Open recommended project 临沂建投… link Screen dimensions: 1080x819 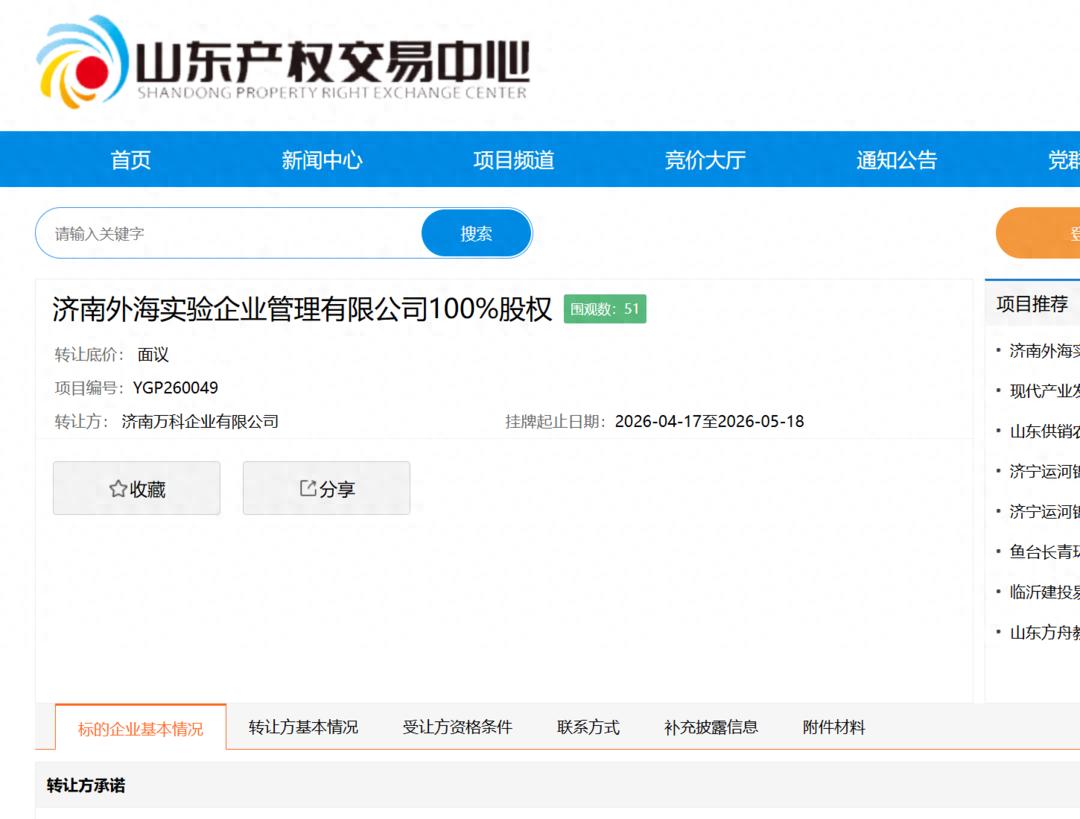tap(1044, 592)
